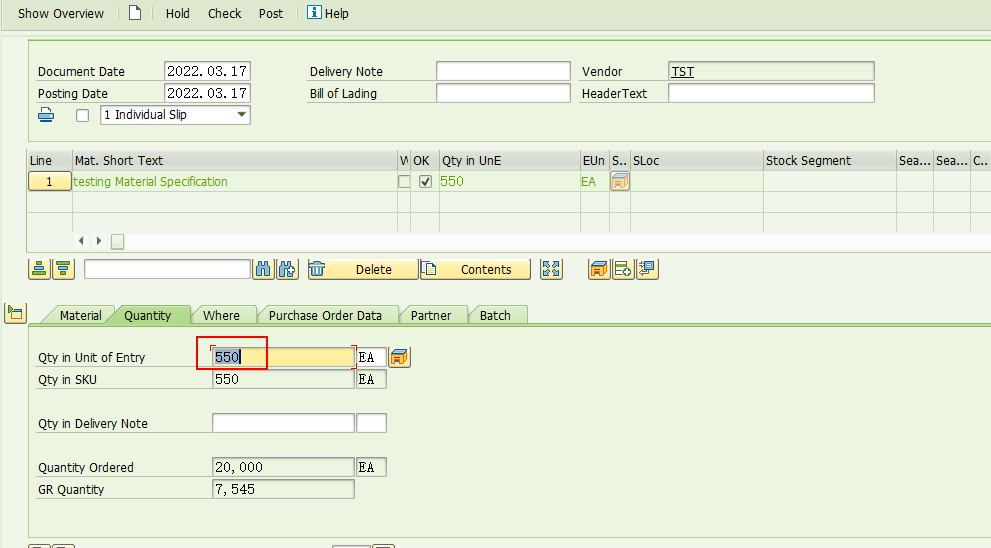Toggle the checkbox next to the printer icon
Screen dimensions: 991x548
coord(82,116)
